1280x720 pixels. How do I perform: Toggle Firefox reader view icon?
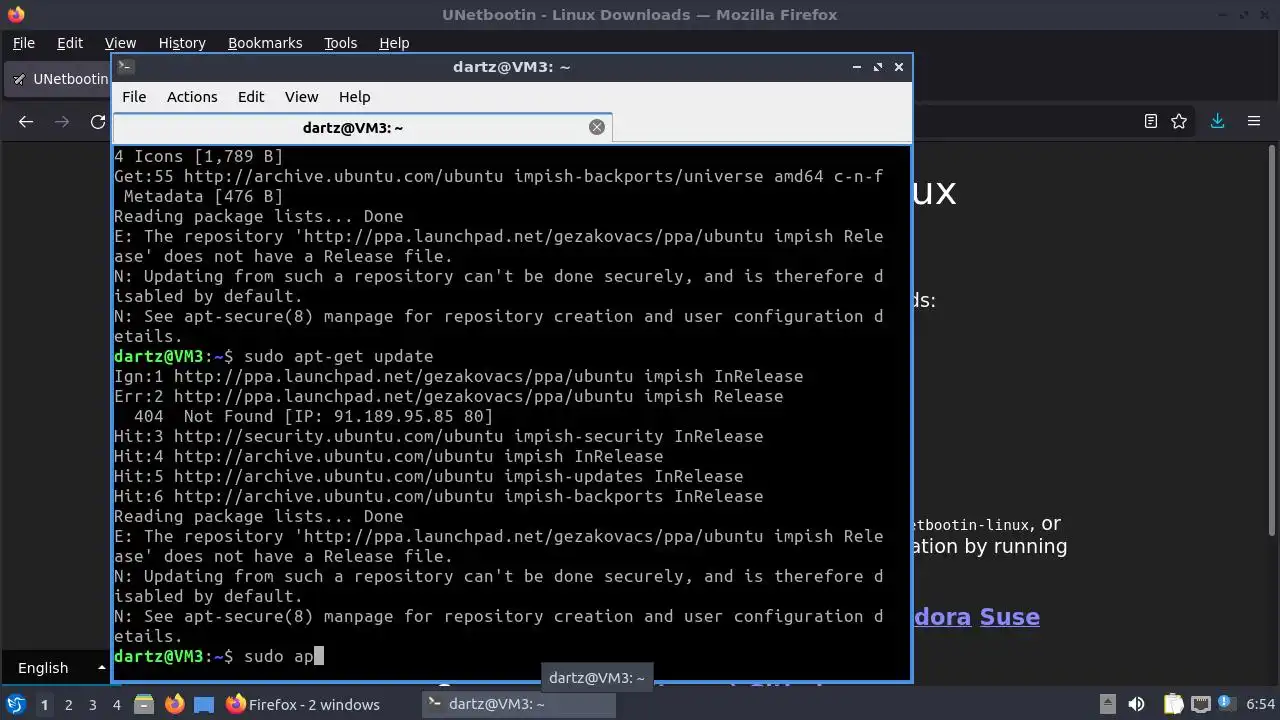pos(1151,121)
